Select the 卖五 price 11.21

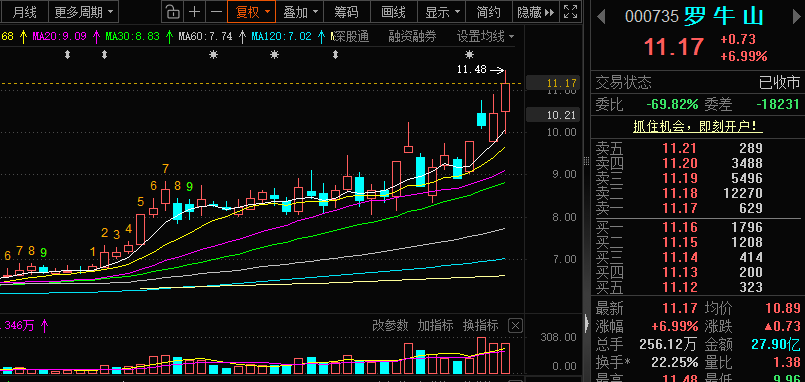[x=679, y=149]
